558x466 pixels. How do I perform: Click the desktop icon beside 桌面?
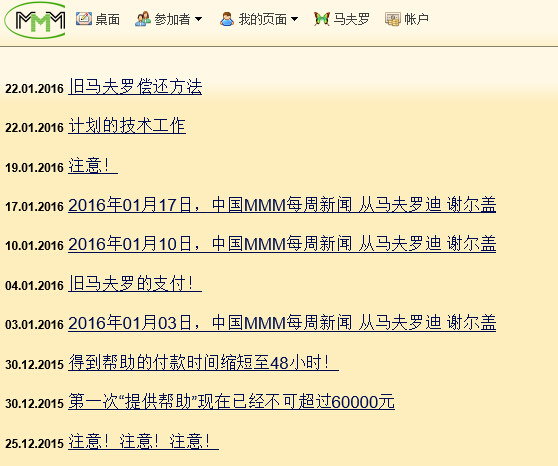(84, 19)
